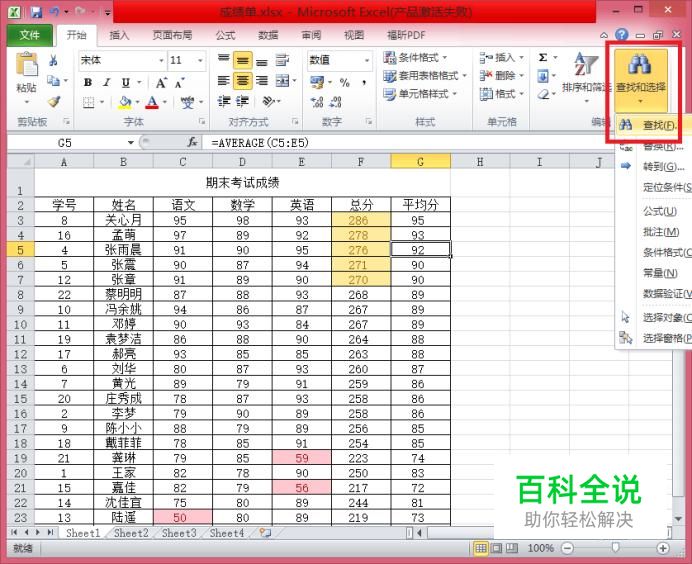Expand the Insert cells dropdown
The image size is (692, 564).
point(521,57)
